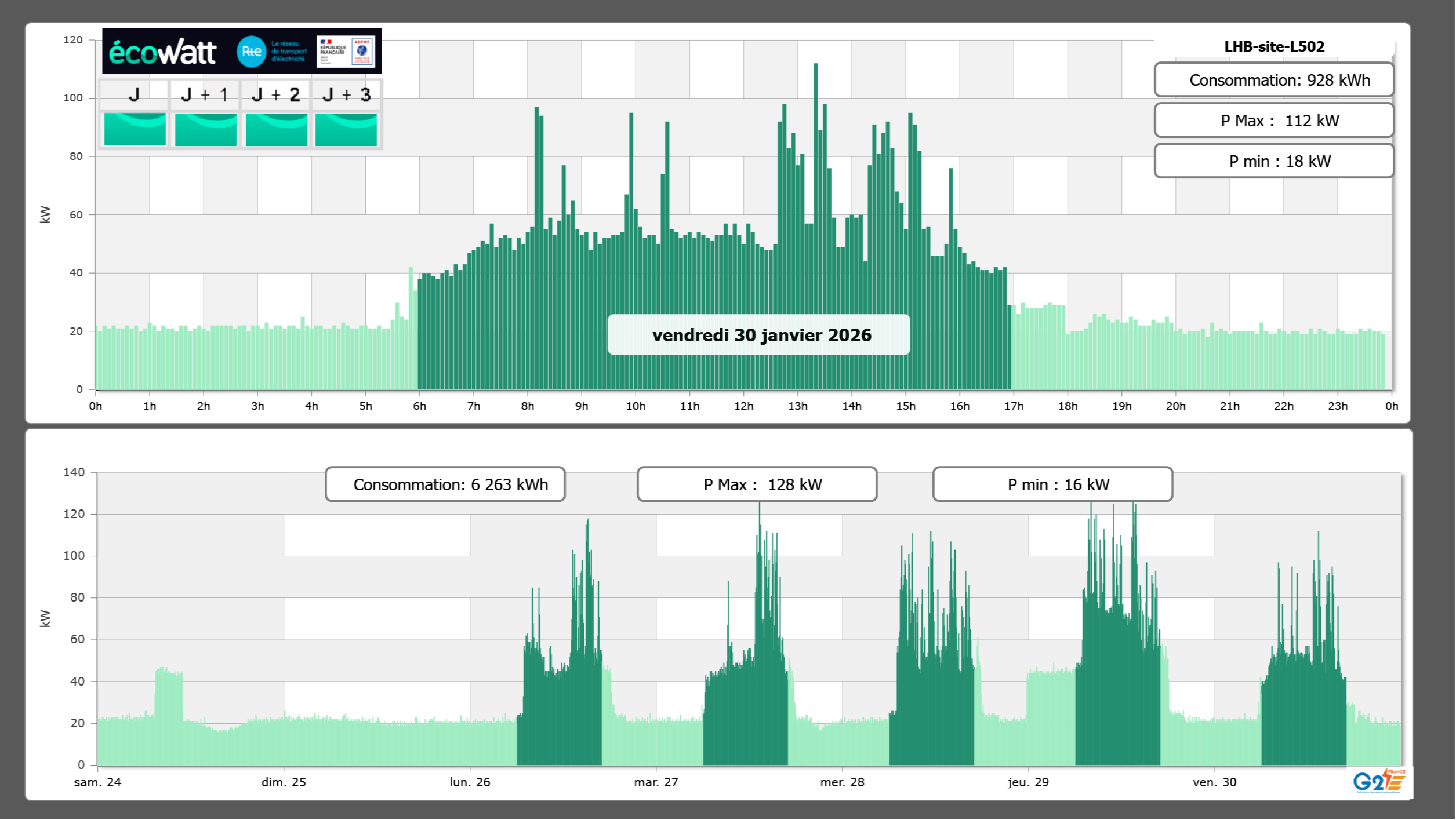Viewport: 1456px width, 820px height.
Task: Click the mer. 28 label on the weekly axis
Action: [x=842, y=782]
